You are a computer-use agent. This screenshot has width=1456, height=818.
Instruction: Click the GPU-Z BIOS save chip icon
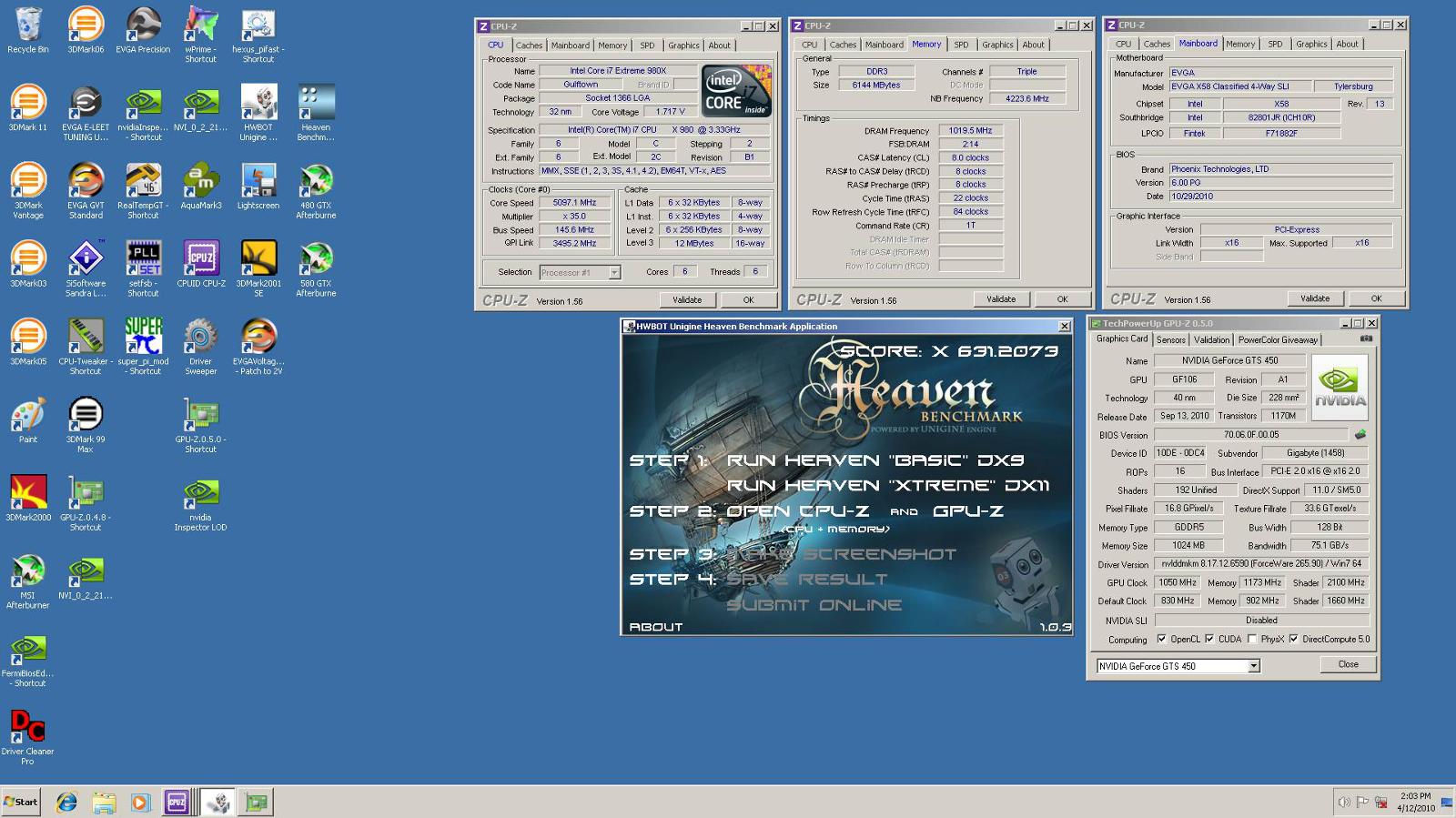point(1360,434)
